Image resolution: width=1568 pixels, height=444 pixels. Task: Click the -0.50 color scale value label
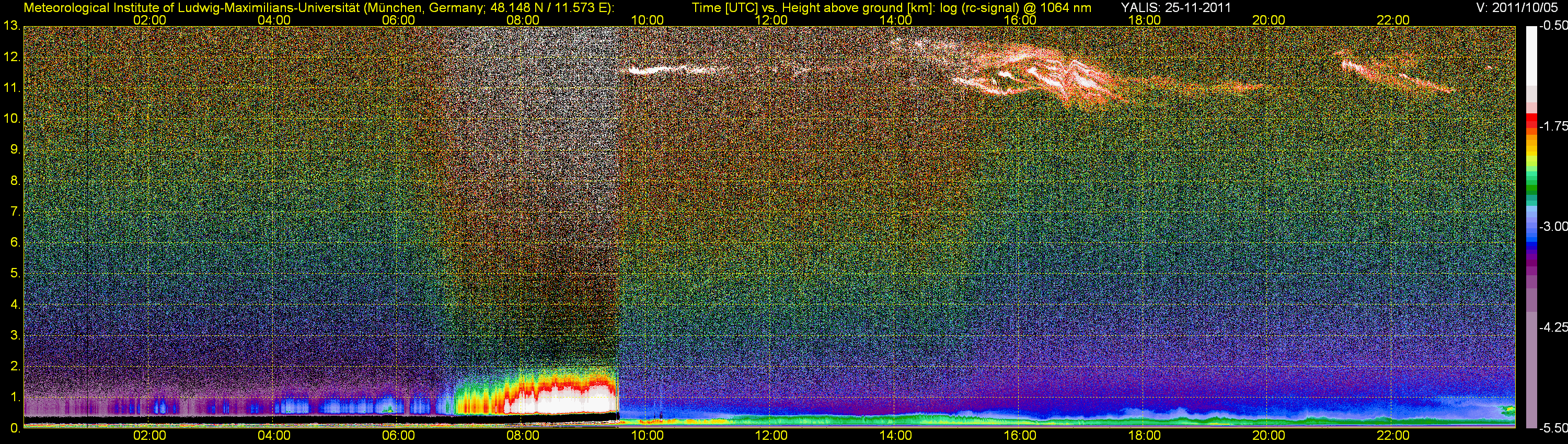[x=1552, y=26]
